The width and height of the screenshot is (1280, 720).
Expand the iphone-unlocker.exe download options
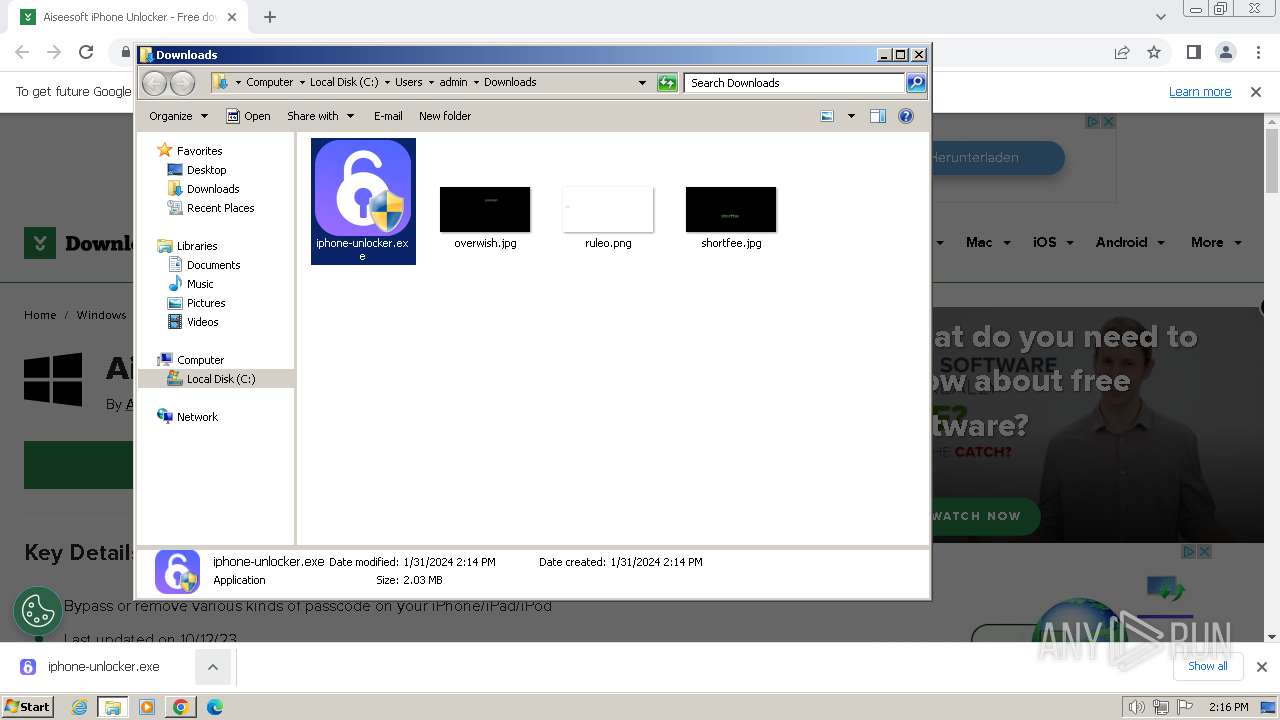pyautogui.click(x=213, y=667)
